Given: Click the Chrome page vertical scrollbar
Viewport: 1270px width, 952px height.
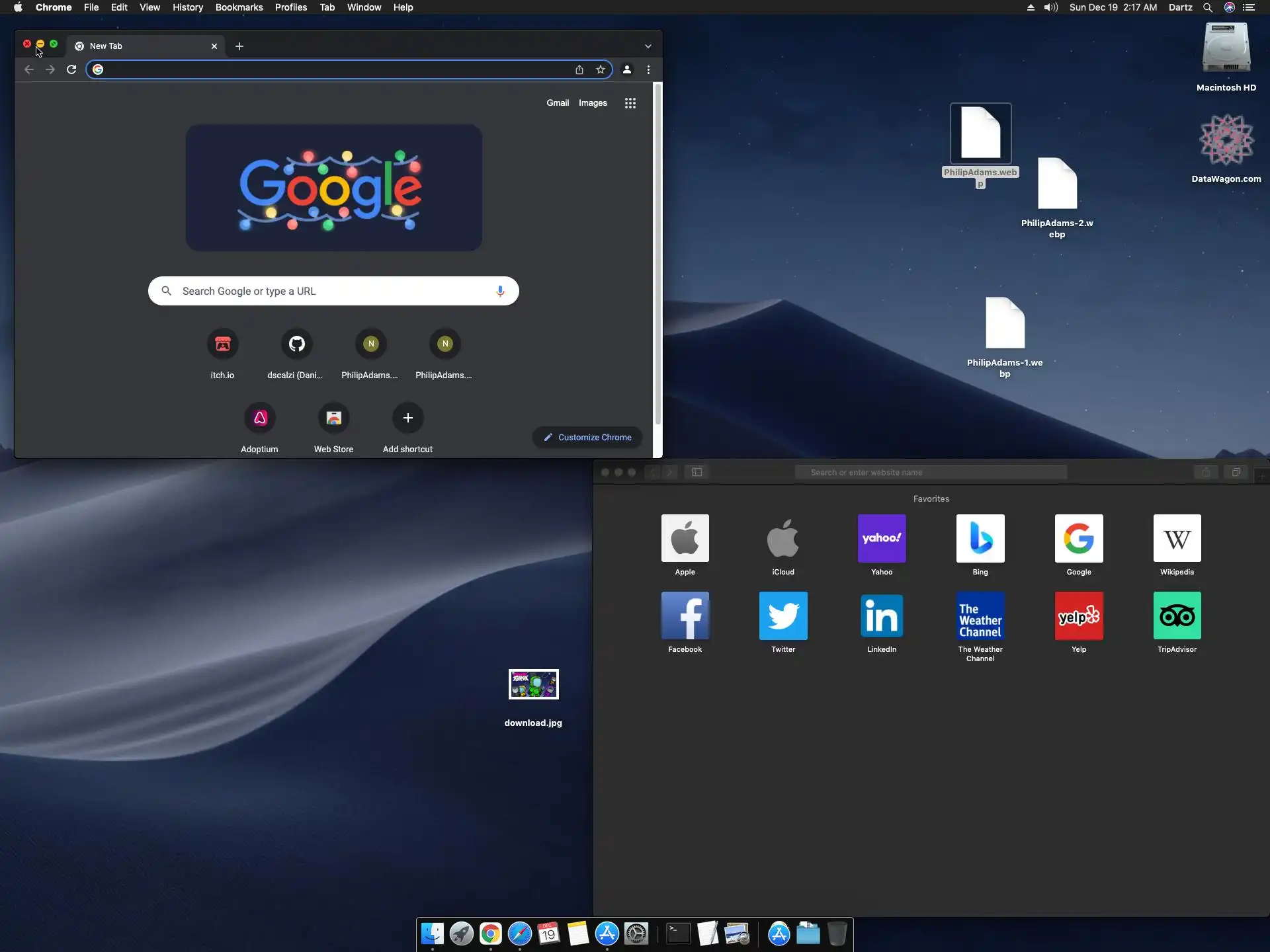Looking at the screenshot, I should coord(657,255).
